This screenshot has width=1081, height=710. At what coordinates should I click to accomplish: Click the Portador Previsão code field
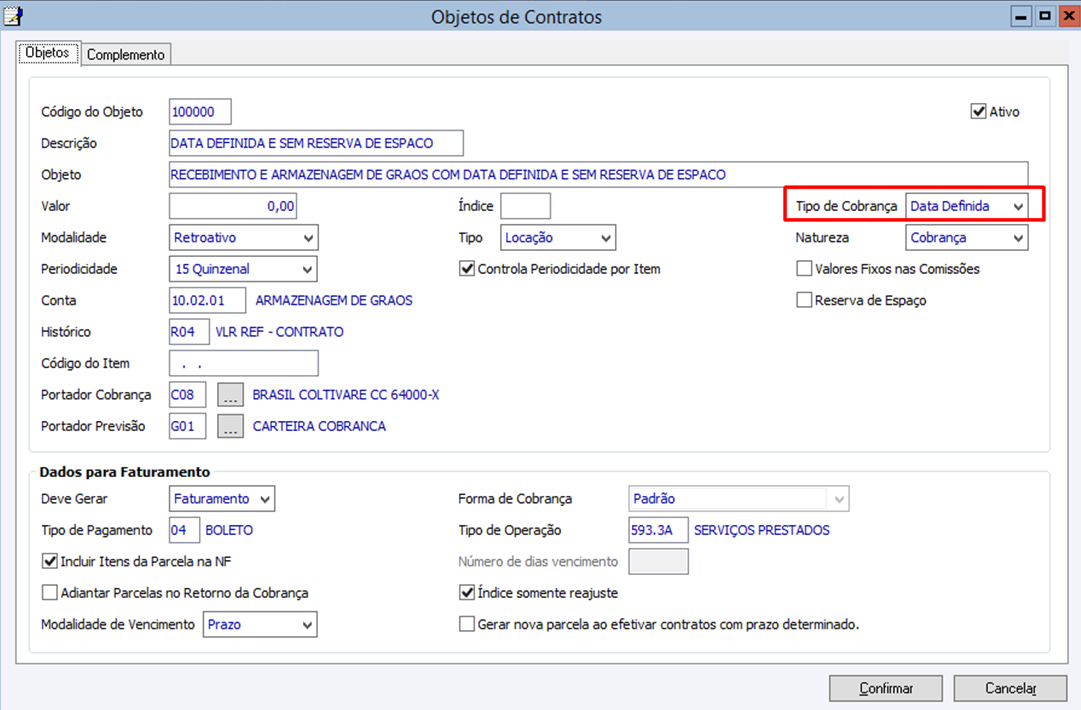[188, 426]
